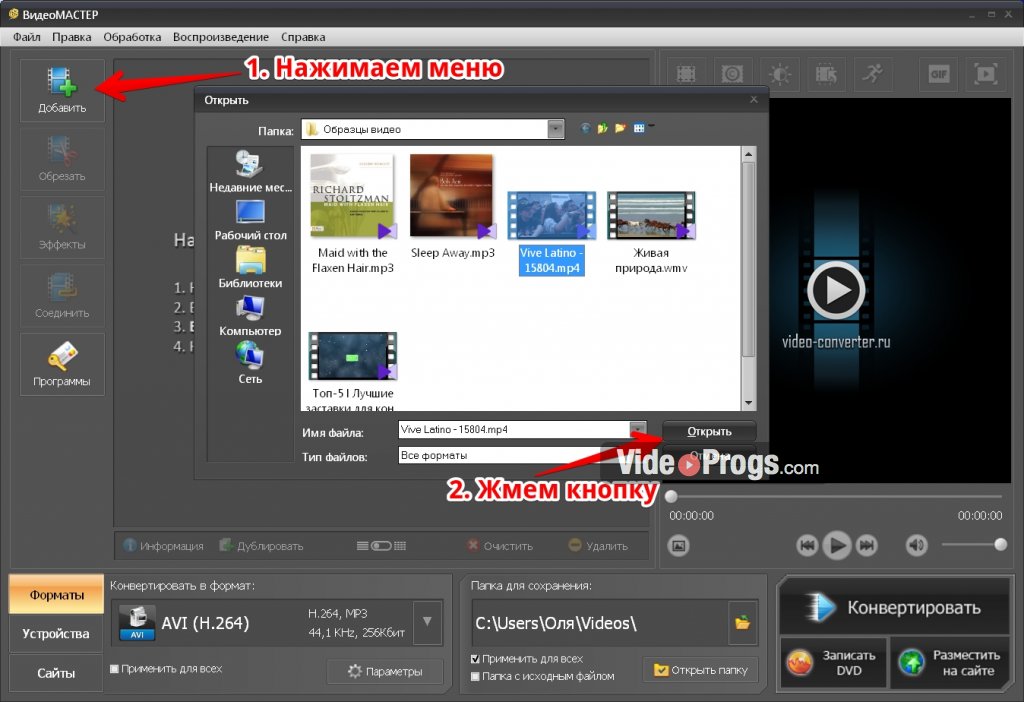The image size is (1024, 702).
Task: Open Сеть network location
Action: 250,364
